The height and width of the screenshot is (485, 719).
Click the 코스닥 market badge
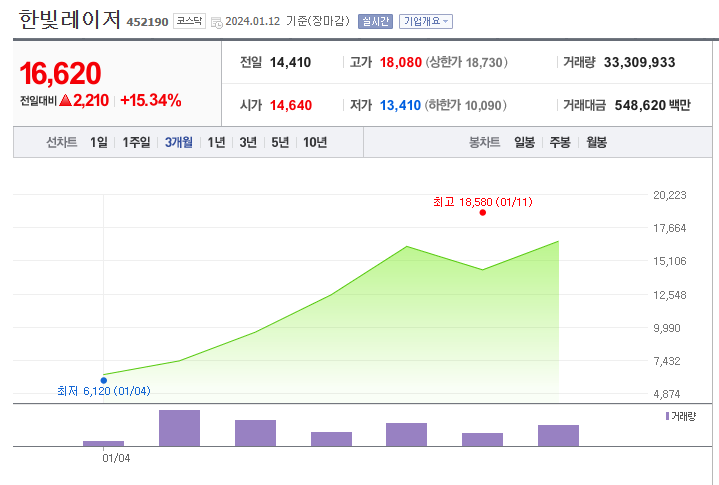(189, 21)
